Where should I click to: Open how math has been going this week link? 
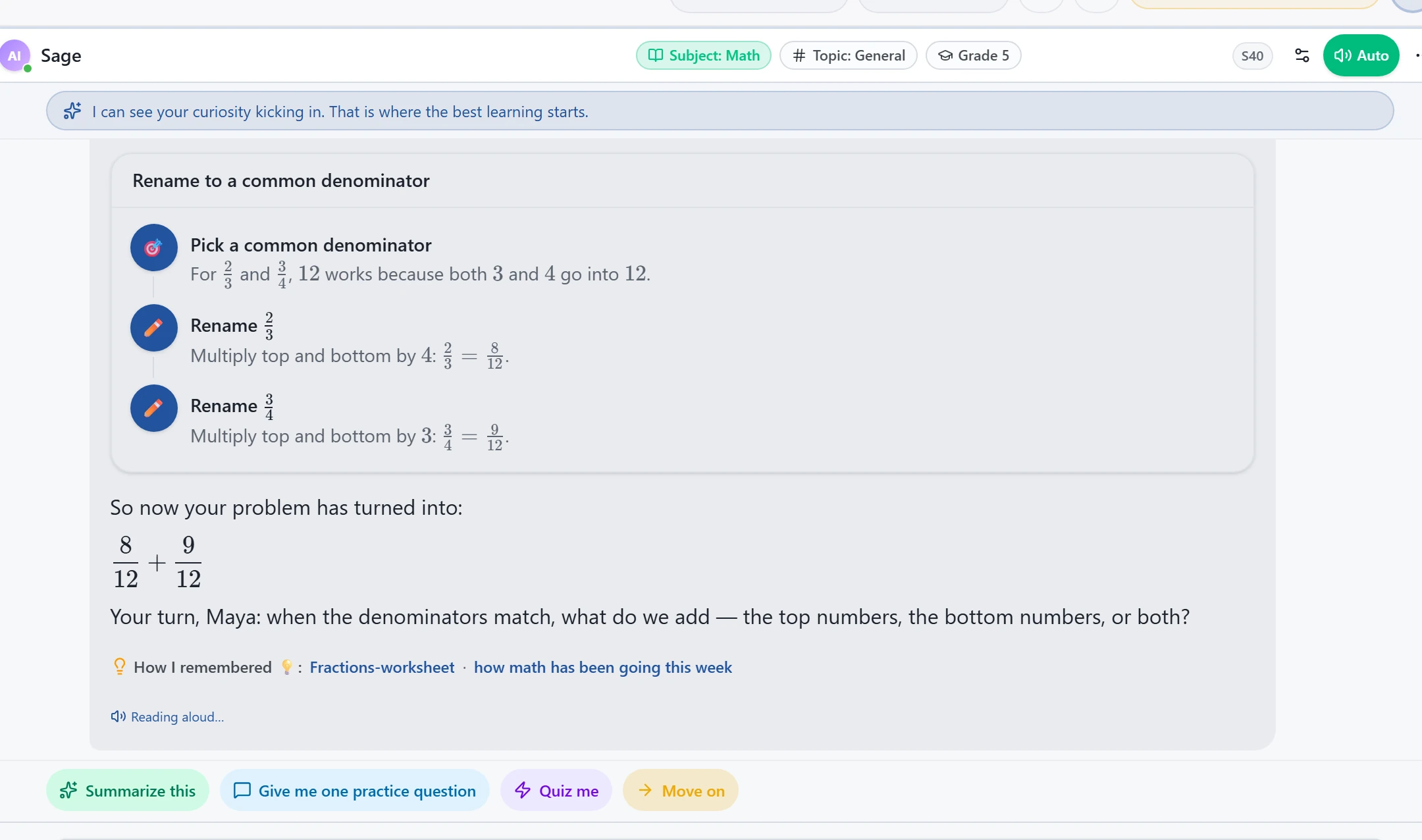(602, 667)
